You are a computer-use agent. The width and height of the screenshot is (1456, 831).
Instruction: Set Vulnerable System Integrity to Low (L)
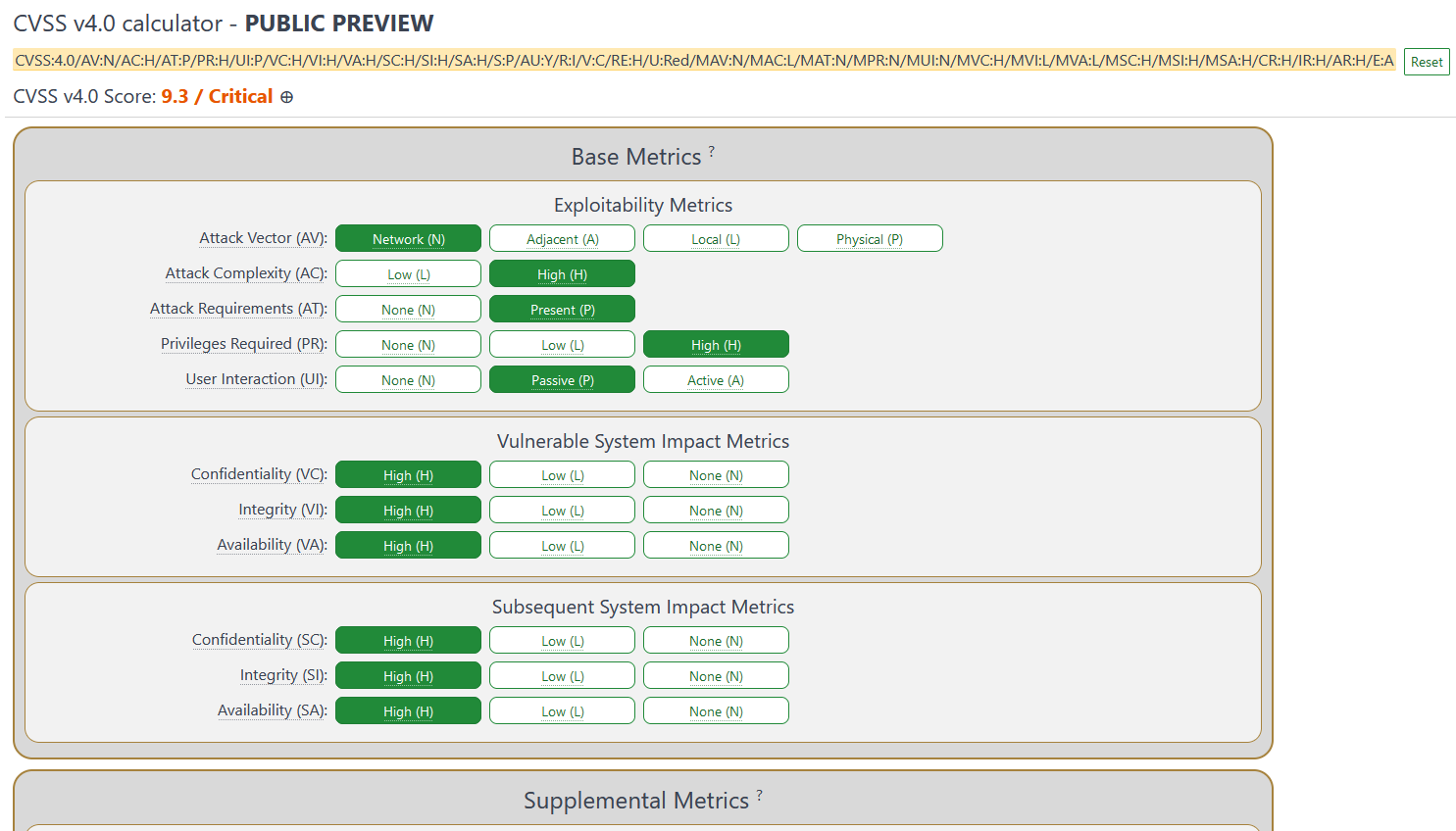[x=563, y=511]
